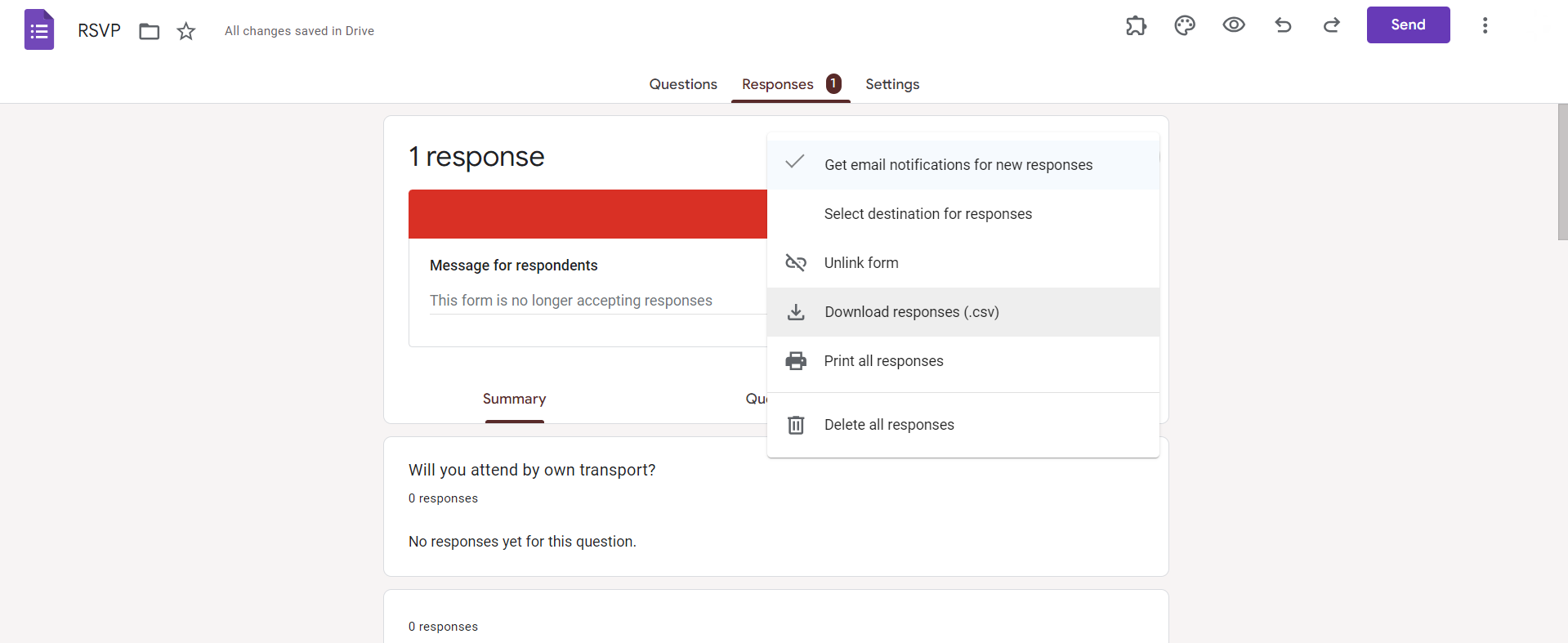1568x643 pixels.
Task: Open the add-ons puzzle icon
Action: [1136, 25]
